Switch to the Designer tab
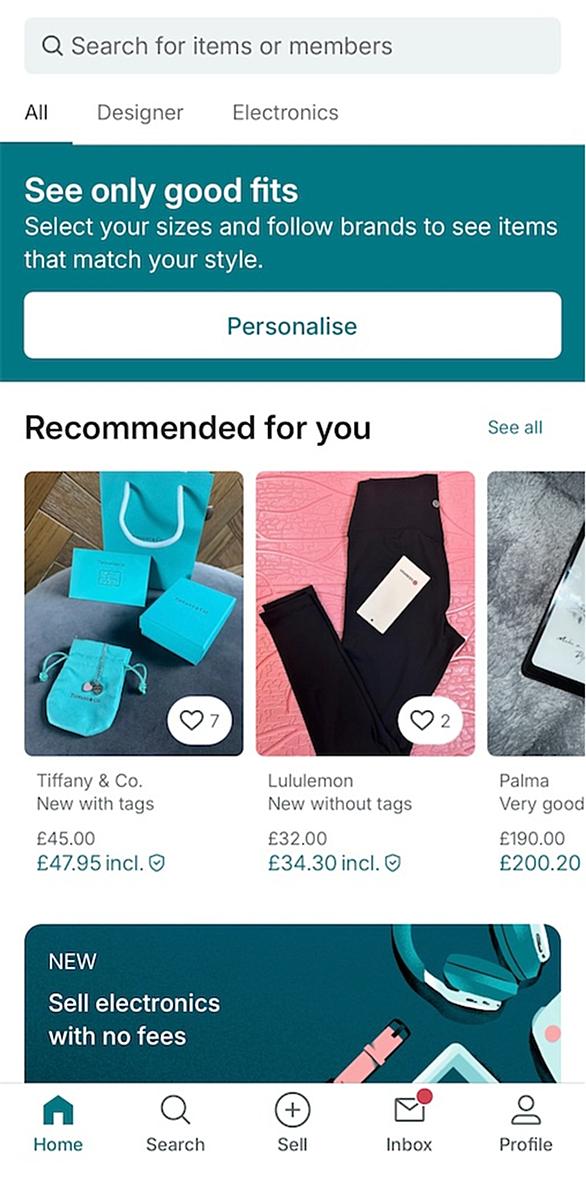The width and height of the screenshot is (586, 1181). [140, 113]
